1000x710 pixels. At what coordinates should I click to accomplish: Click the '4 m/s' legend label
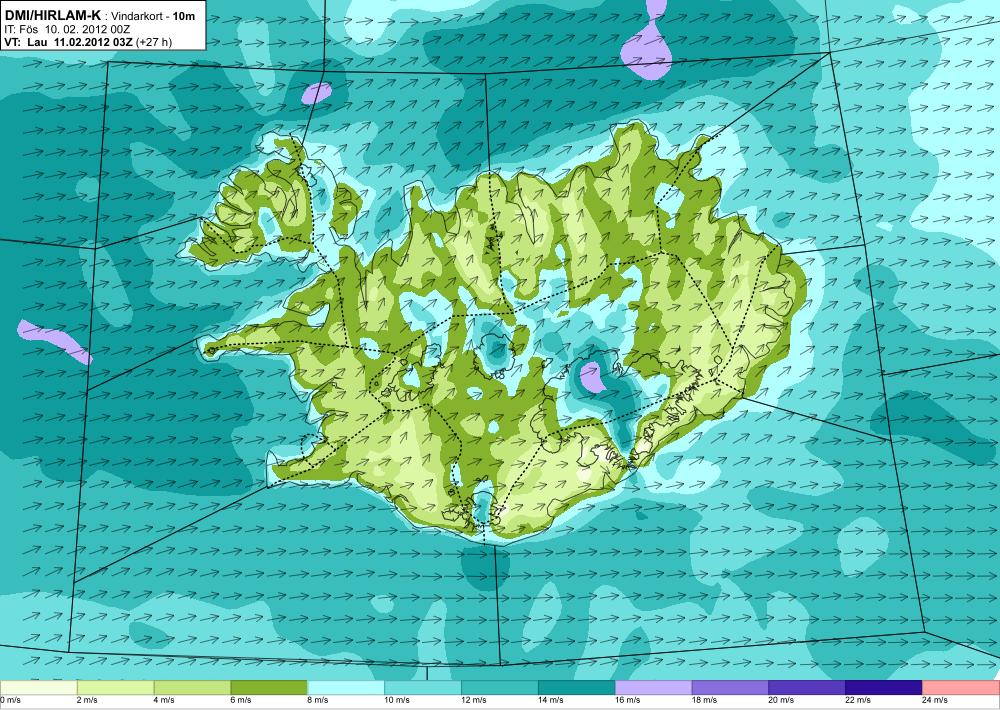click(164, 700)
